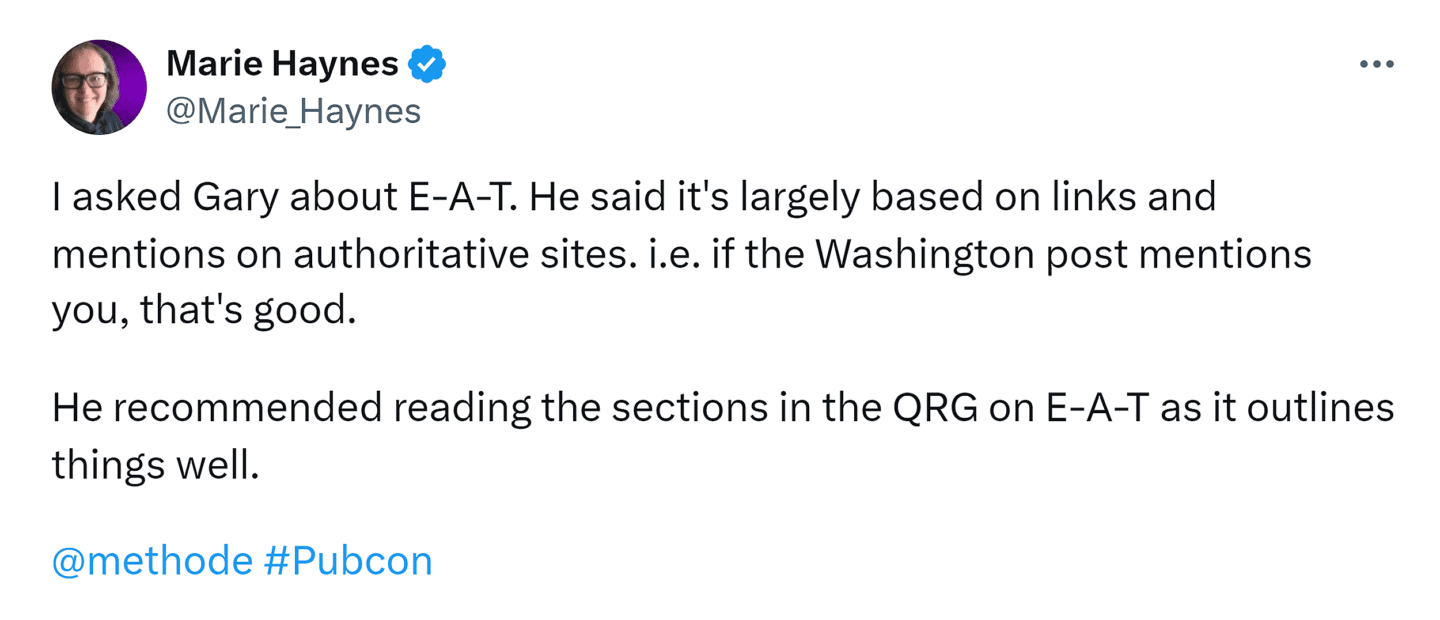The image size is (1440, 620).
Task: Open the #Pubcon hashtag
Action: click(348, 561)
